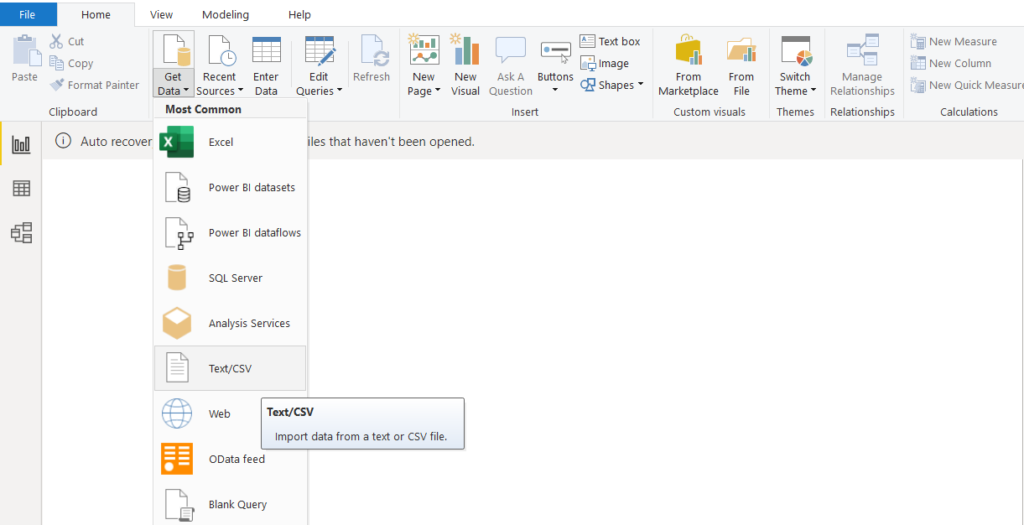The width and height of the screenshot is (1024, 525).
Task: Select the Format Painter tool
Action: point(95,85)
